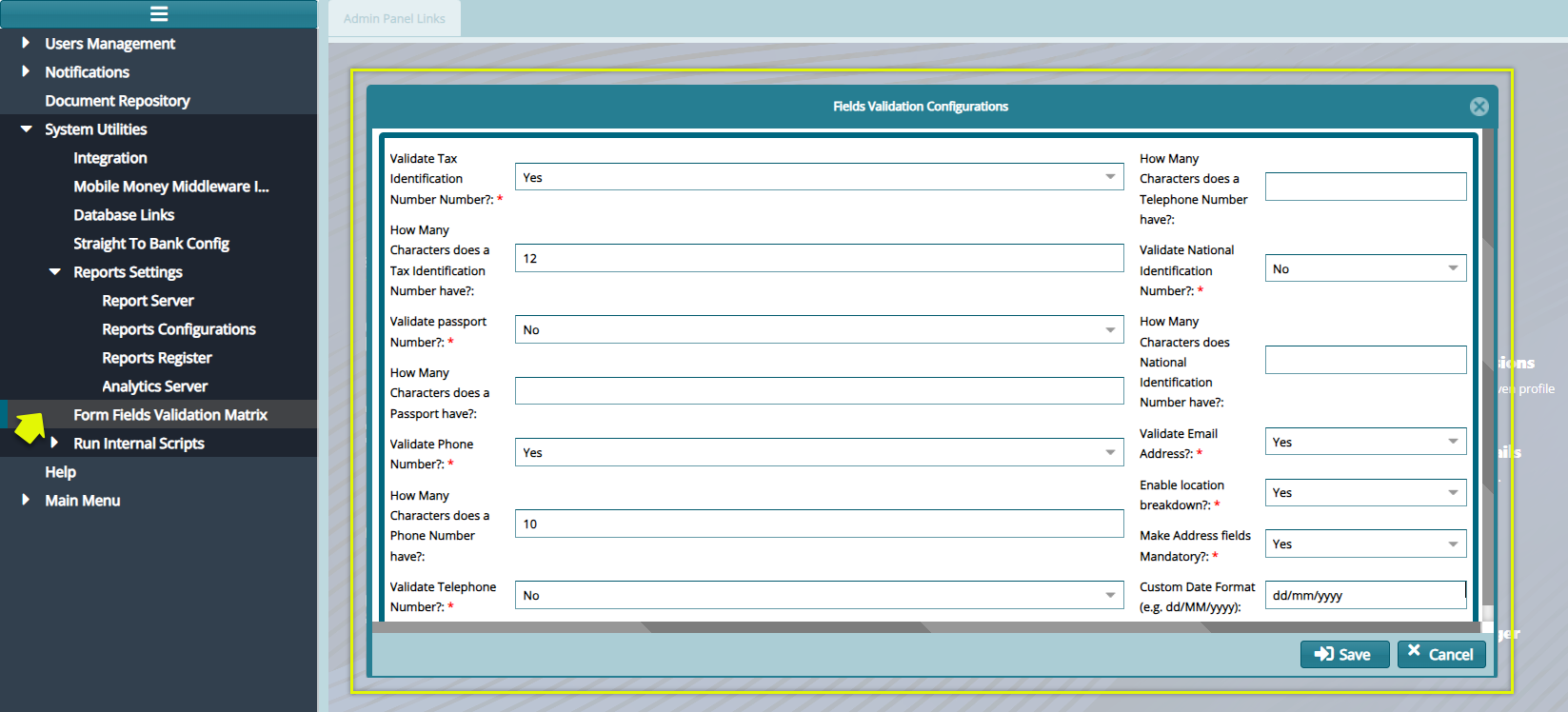1568x712 pixels.
Task: Expand Users Management tree arrow
Action: point(26,43)
